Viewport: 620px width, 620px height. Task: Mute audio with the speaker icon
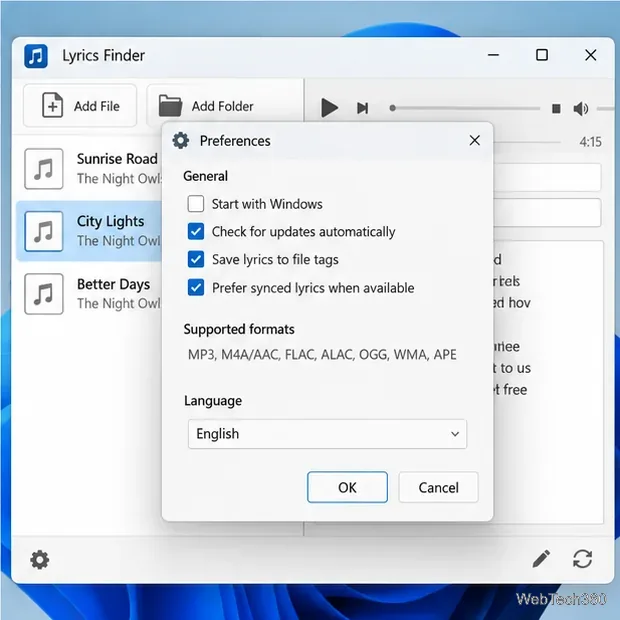pyautogui.click(x=581, y=108)
